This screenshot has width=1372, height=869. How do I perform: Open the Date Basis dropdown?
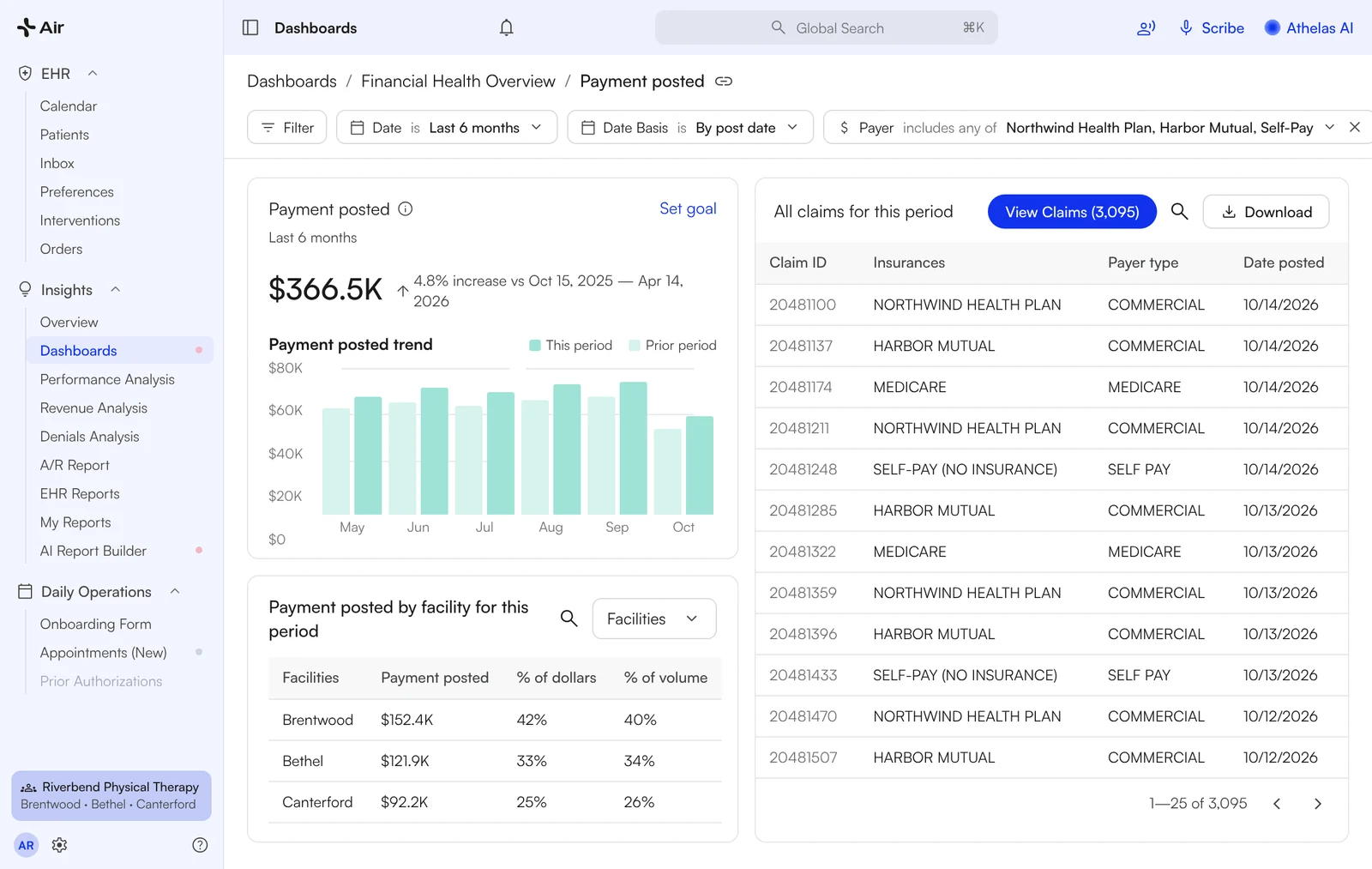tap(690, 127)
